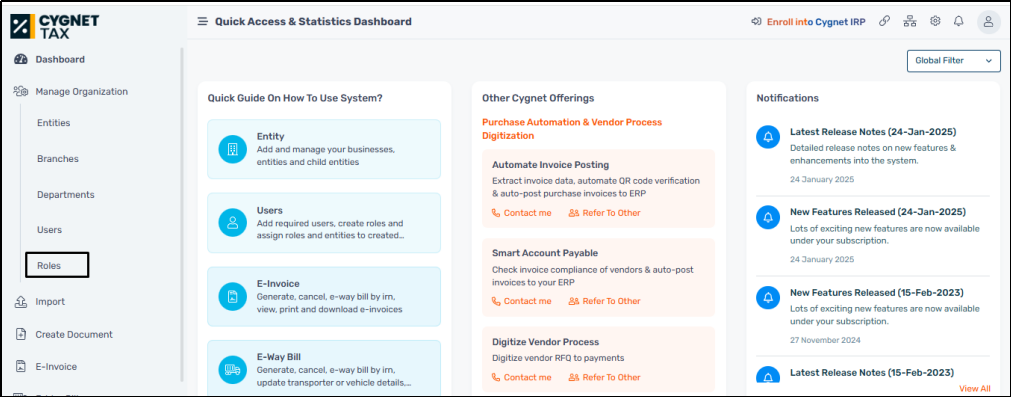Screen dimensions: 1011x397
Task: Collapse sidebar with the hamburger menu icon
Action: click(202, 21)
